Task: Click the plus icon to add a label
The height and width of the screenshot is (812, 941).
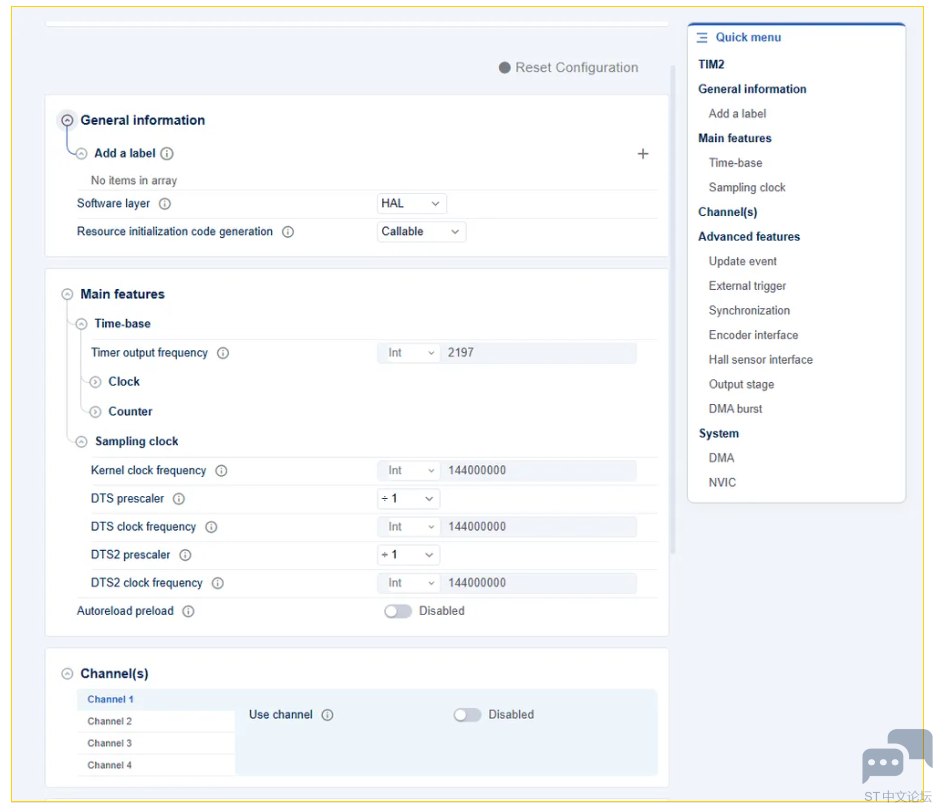Action: [x=643, y=154]
